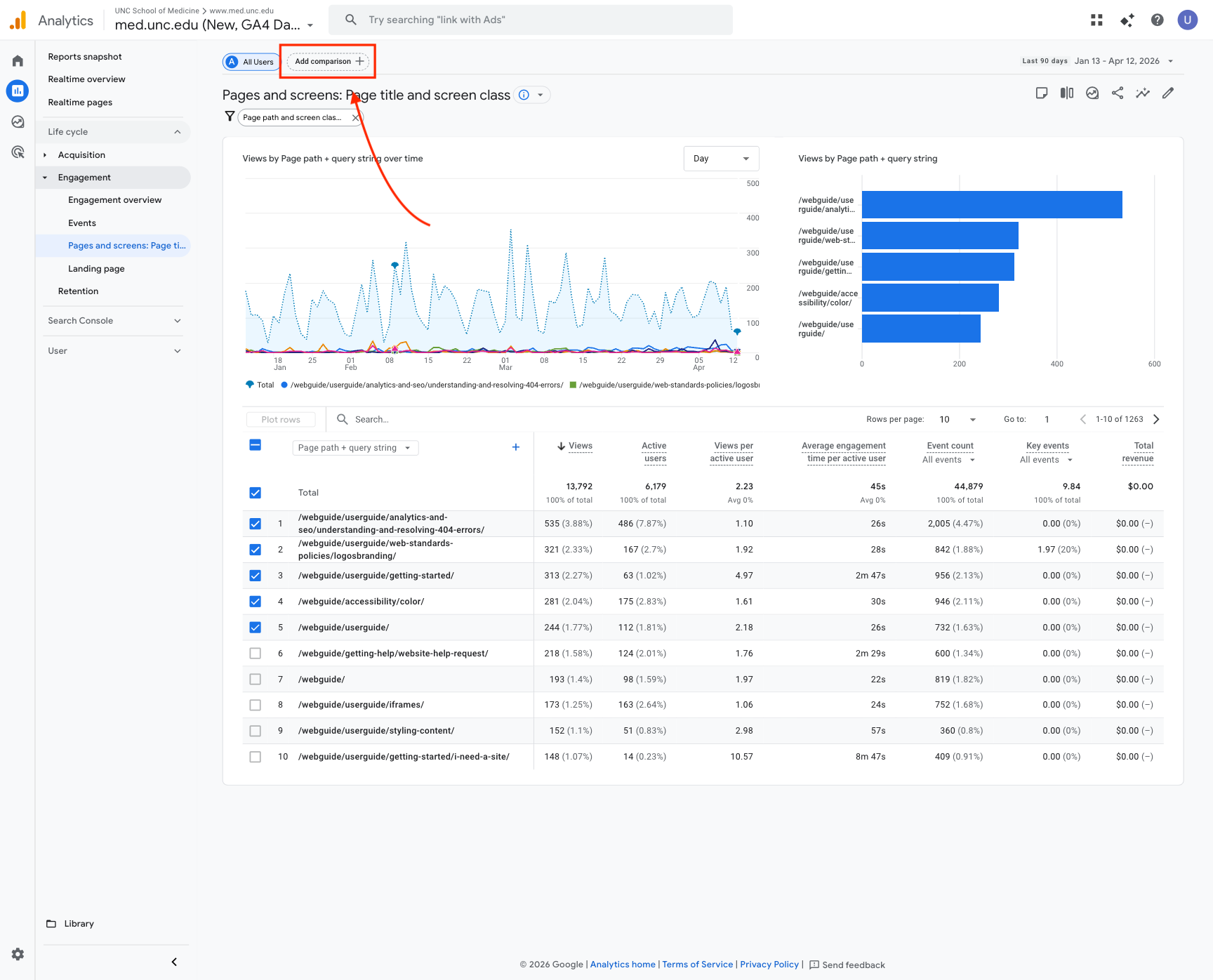Viewport: 1213px width, 980px height.
Task: Open Landing page report
Action: tap(96, 269)
